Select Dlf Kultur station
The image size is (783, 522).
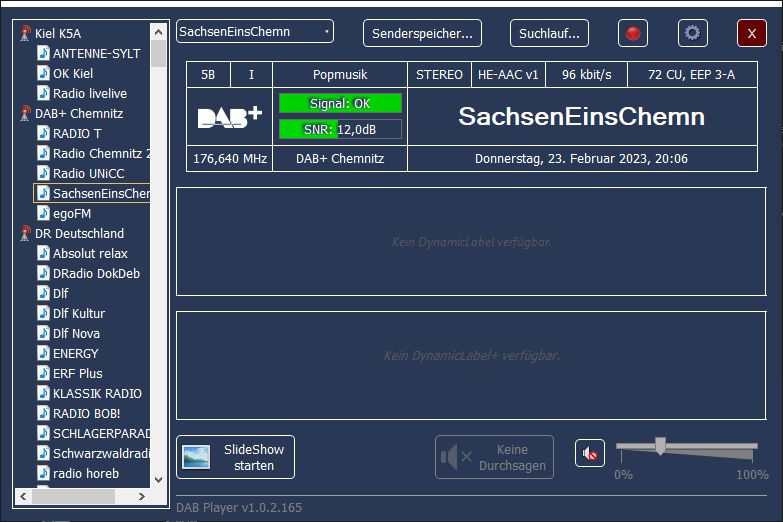coord(78,313)
